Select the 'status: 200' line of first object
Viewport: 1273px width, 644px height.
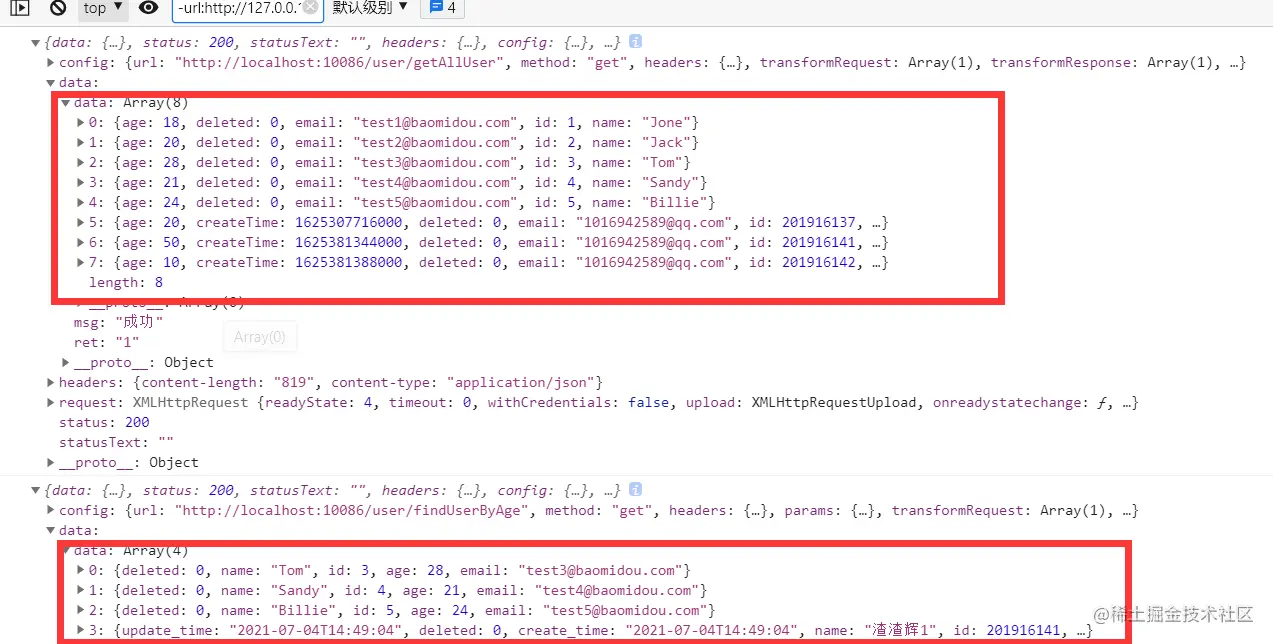click(104, 422)
